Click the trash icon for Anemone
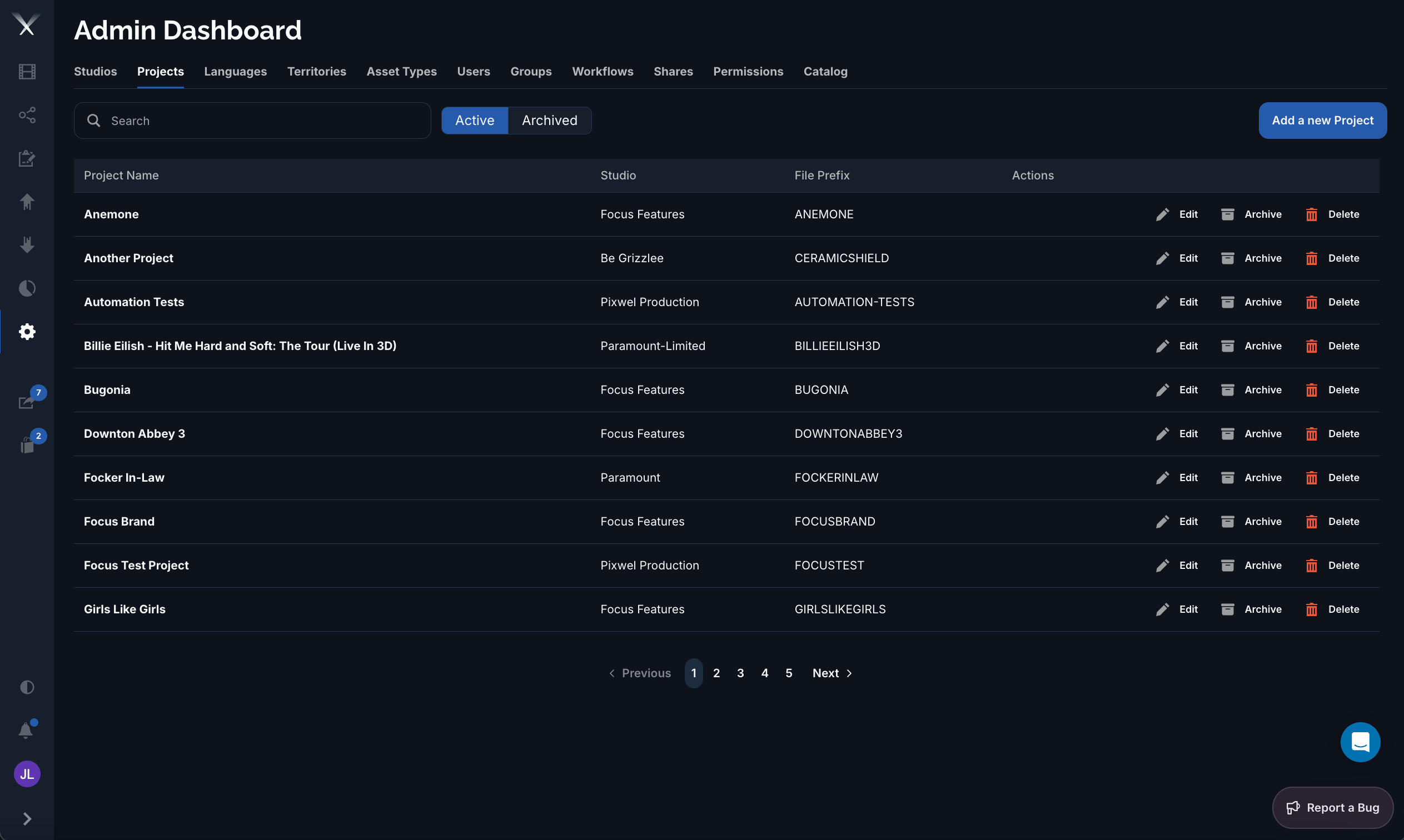Viewport: 1404px width, 840px height. 1311,214
